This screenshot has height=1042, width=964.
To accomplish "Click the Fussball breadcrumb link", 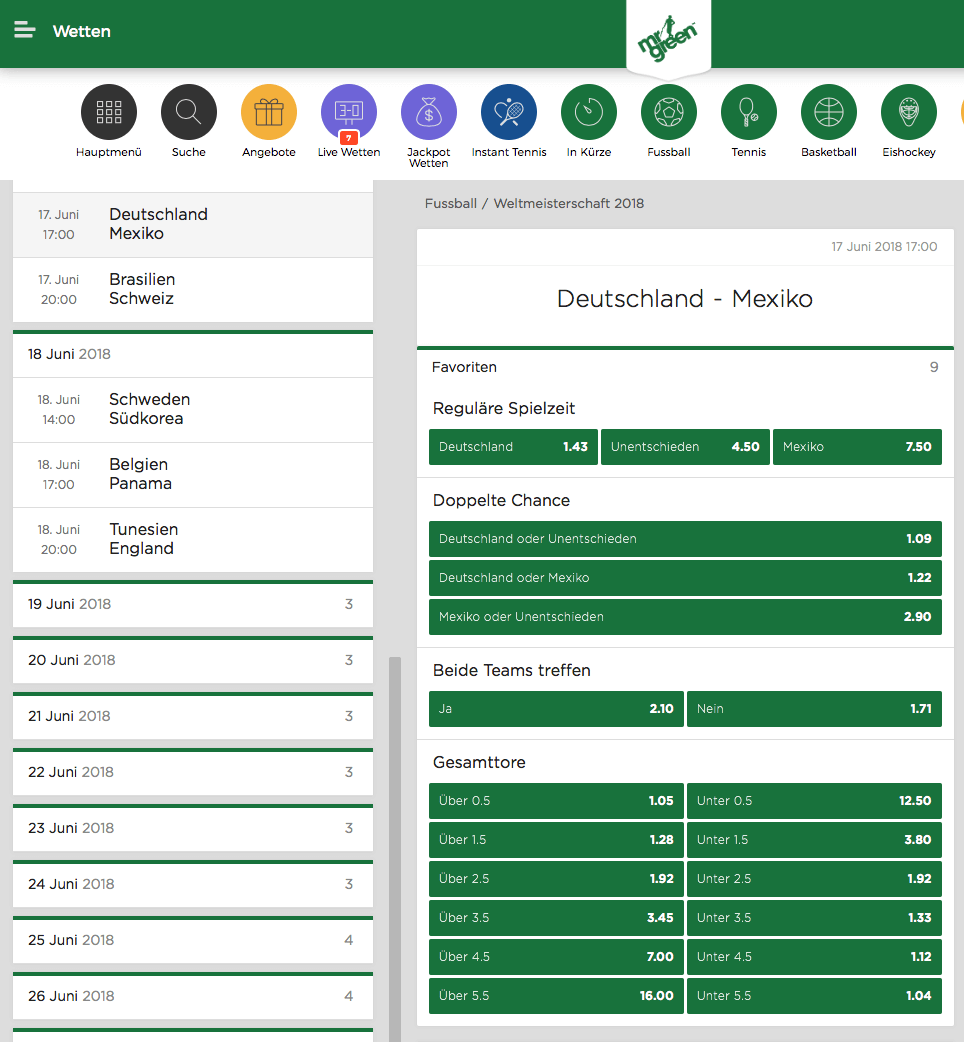I will point(450,203).
